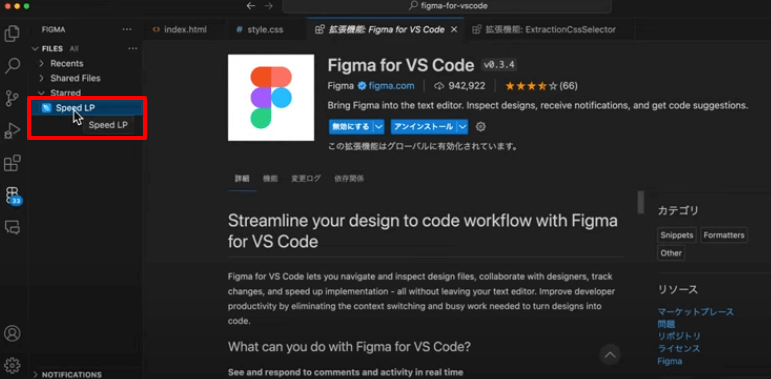Click the v0.3.4 version label

pos(499,65)
